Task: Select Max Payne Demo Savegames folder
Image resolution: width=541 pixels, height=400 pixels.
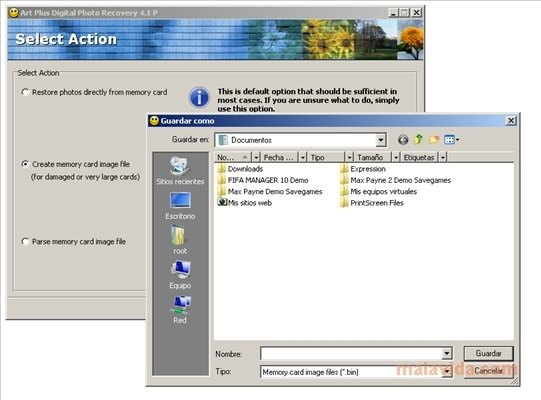Action: (x=270, y=192)
